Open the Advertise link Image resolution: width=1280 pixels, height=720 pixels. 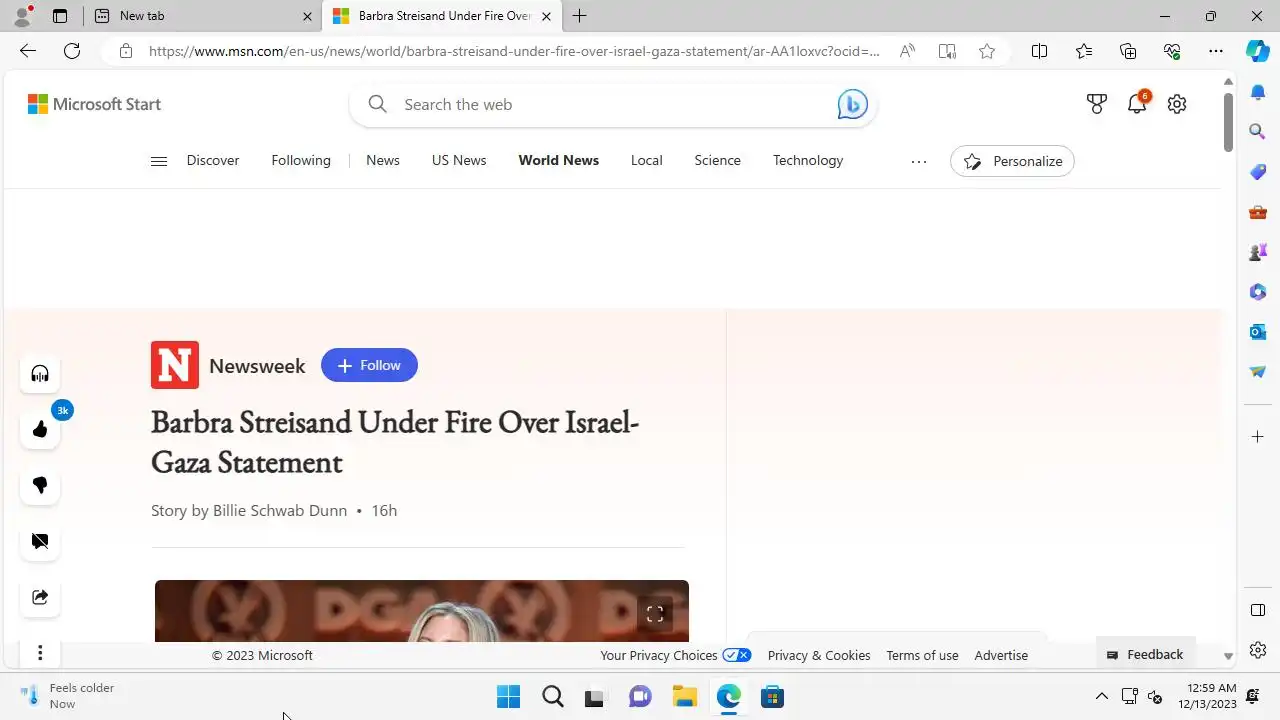click(x=1001, y=655)
